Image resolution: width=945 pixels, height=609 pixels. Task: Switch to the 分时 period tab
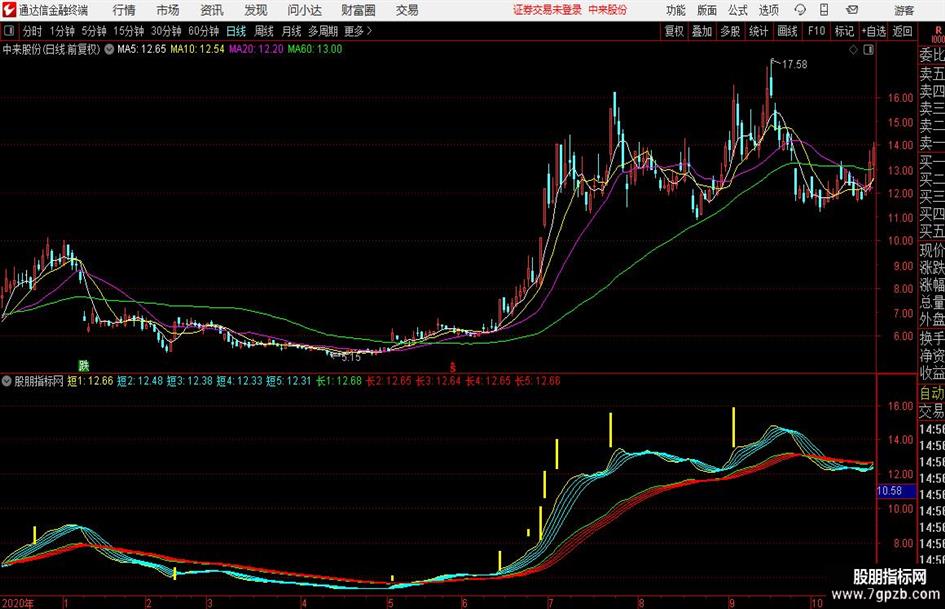point(33,31)
